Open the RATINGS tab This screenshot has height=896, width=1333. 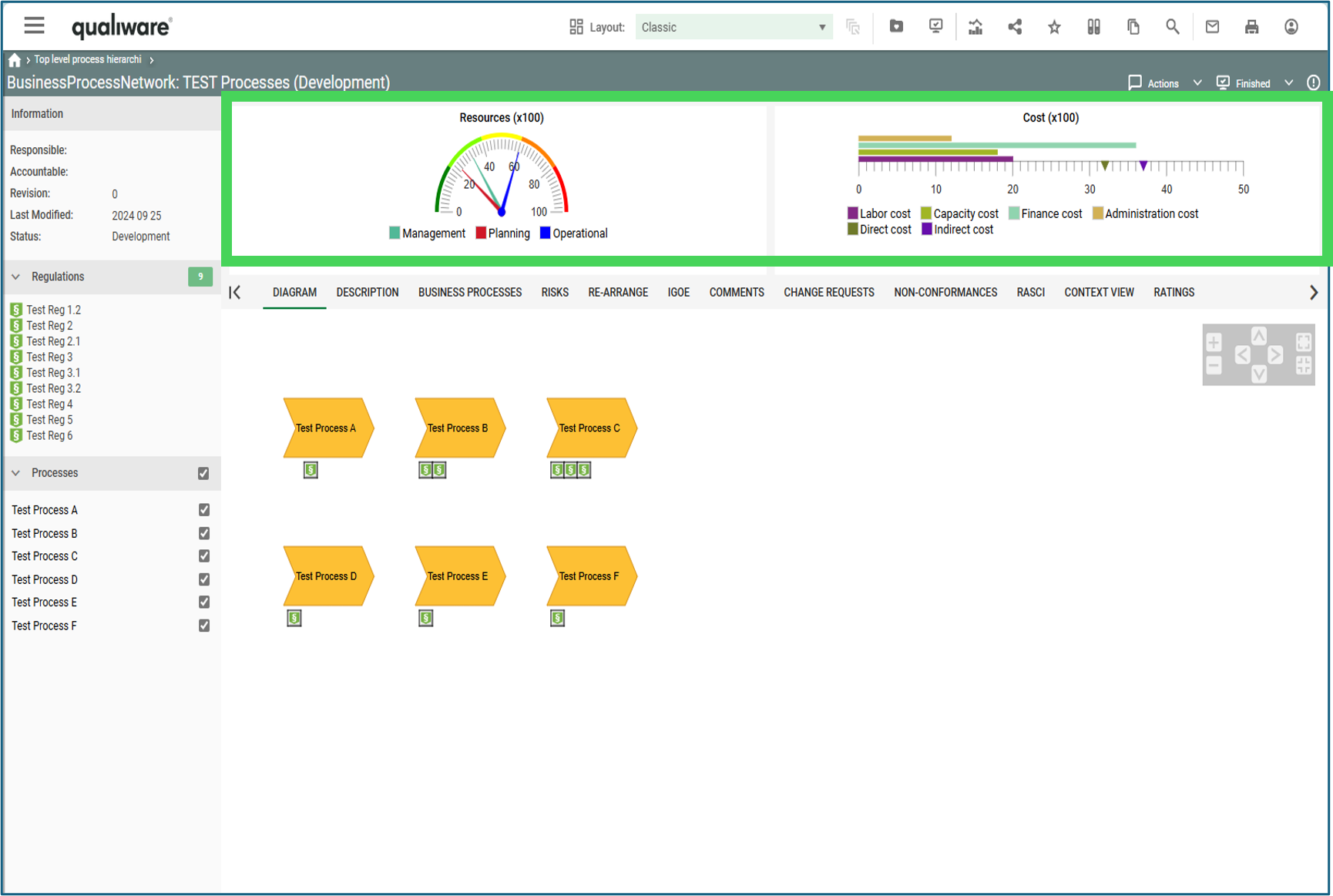pos(1174,292)
